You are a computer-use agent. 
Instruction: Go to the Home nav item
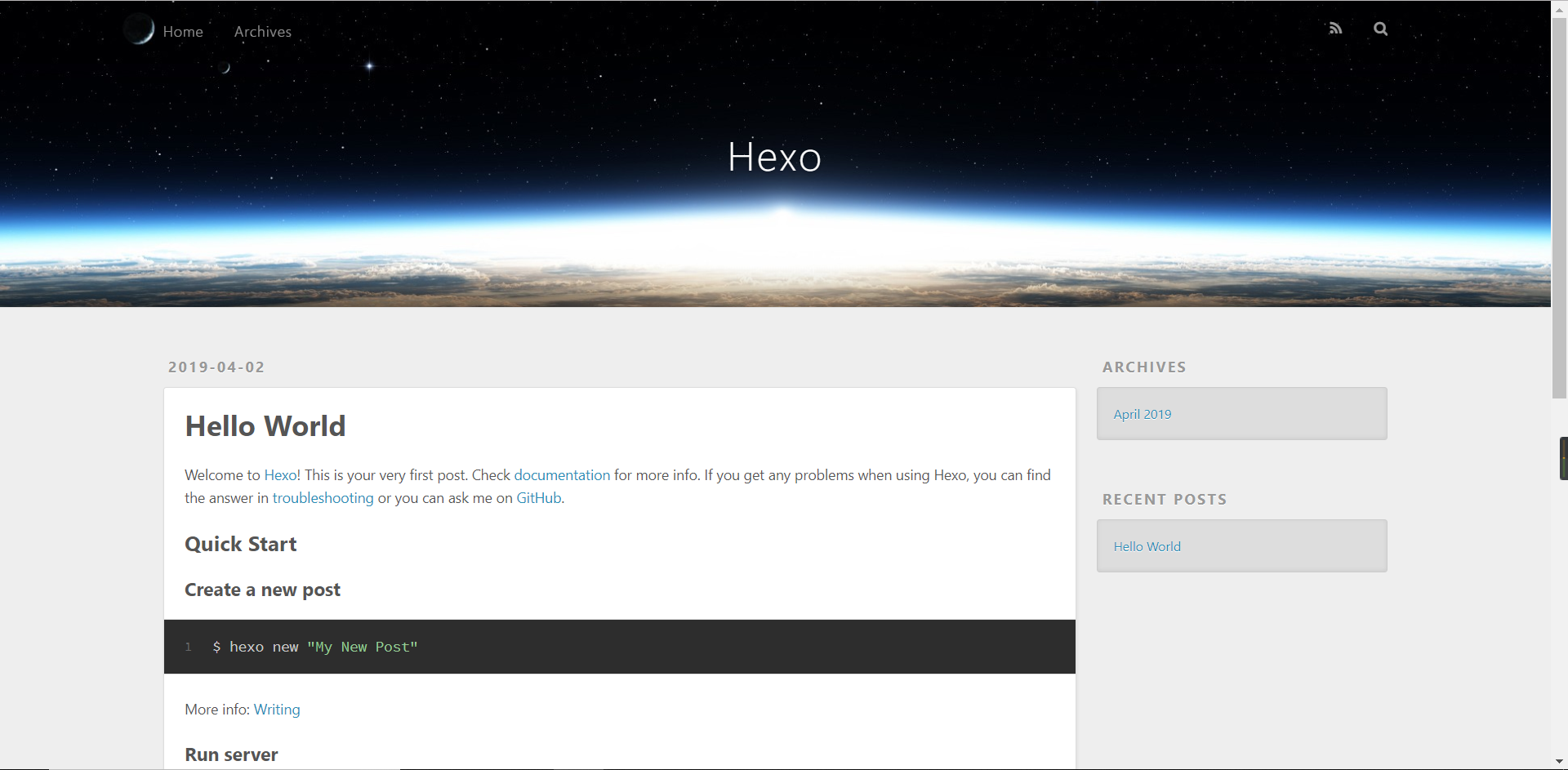pyautogui.click(x=183, y=32)
